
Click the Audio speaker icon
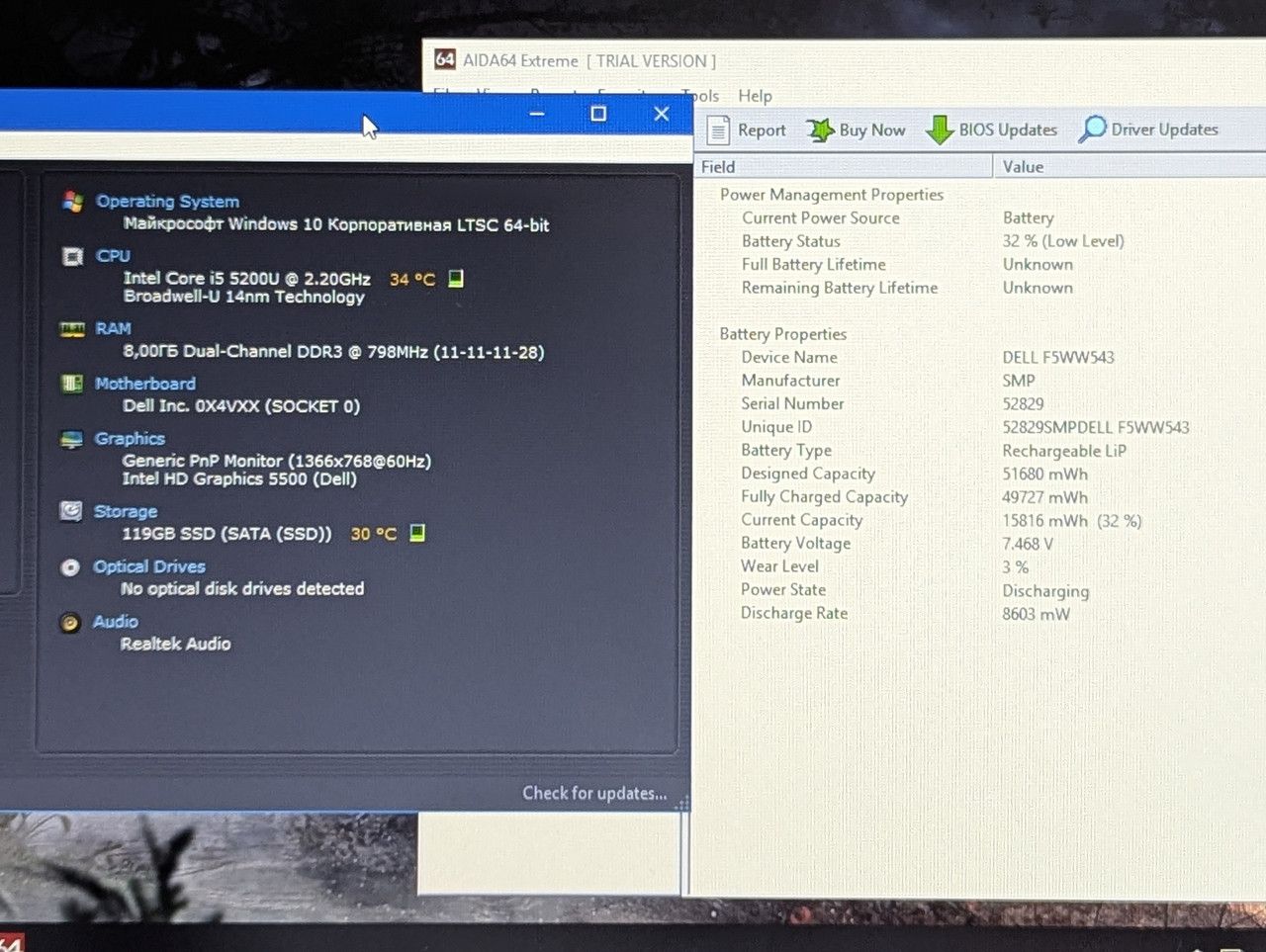click(x=69, y=623)
